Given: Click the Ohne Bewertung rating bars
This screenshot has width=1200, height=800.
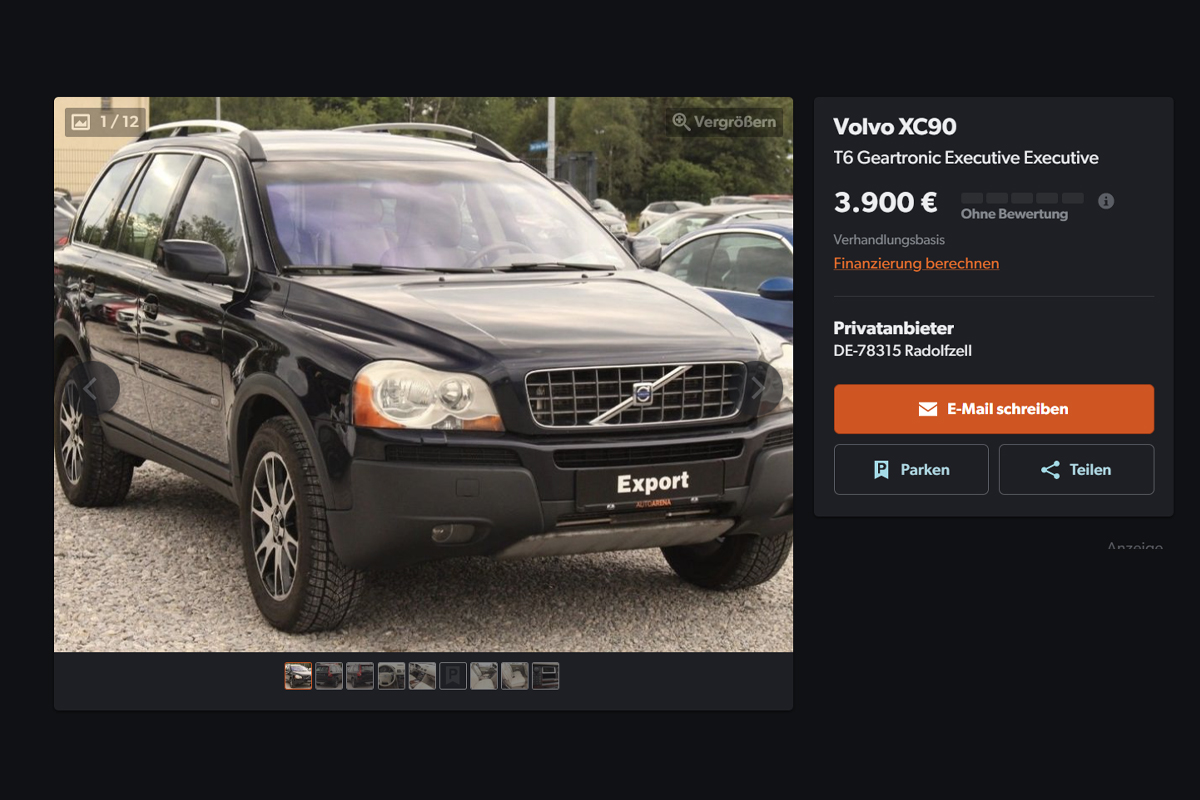Looking at the screenshot, I should (x=1022, y=198).
